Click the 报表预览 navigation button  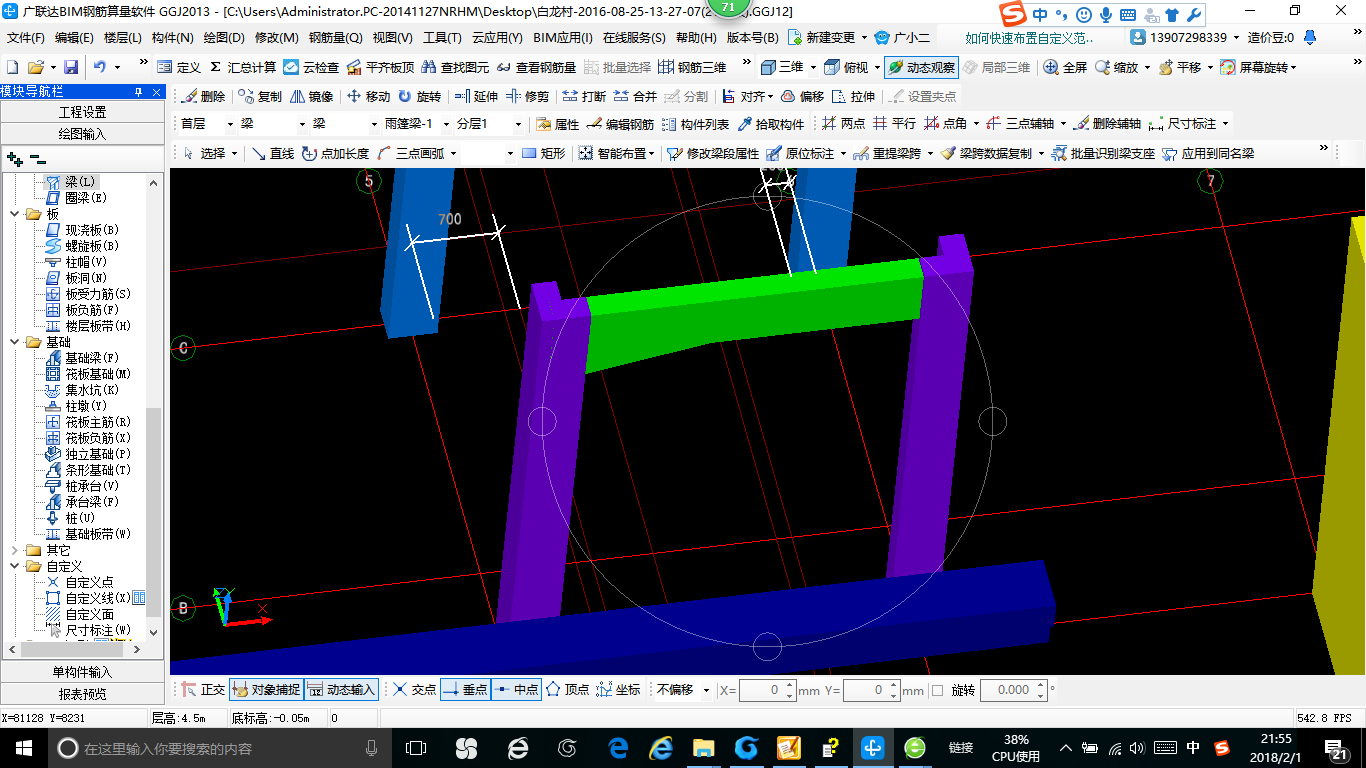tap(82, 693)
